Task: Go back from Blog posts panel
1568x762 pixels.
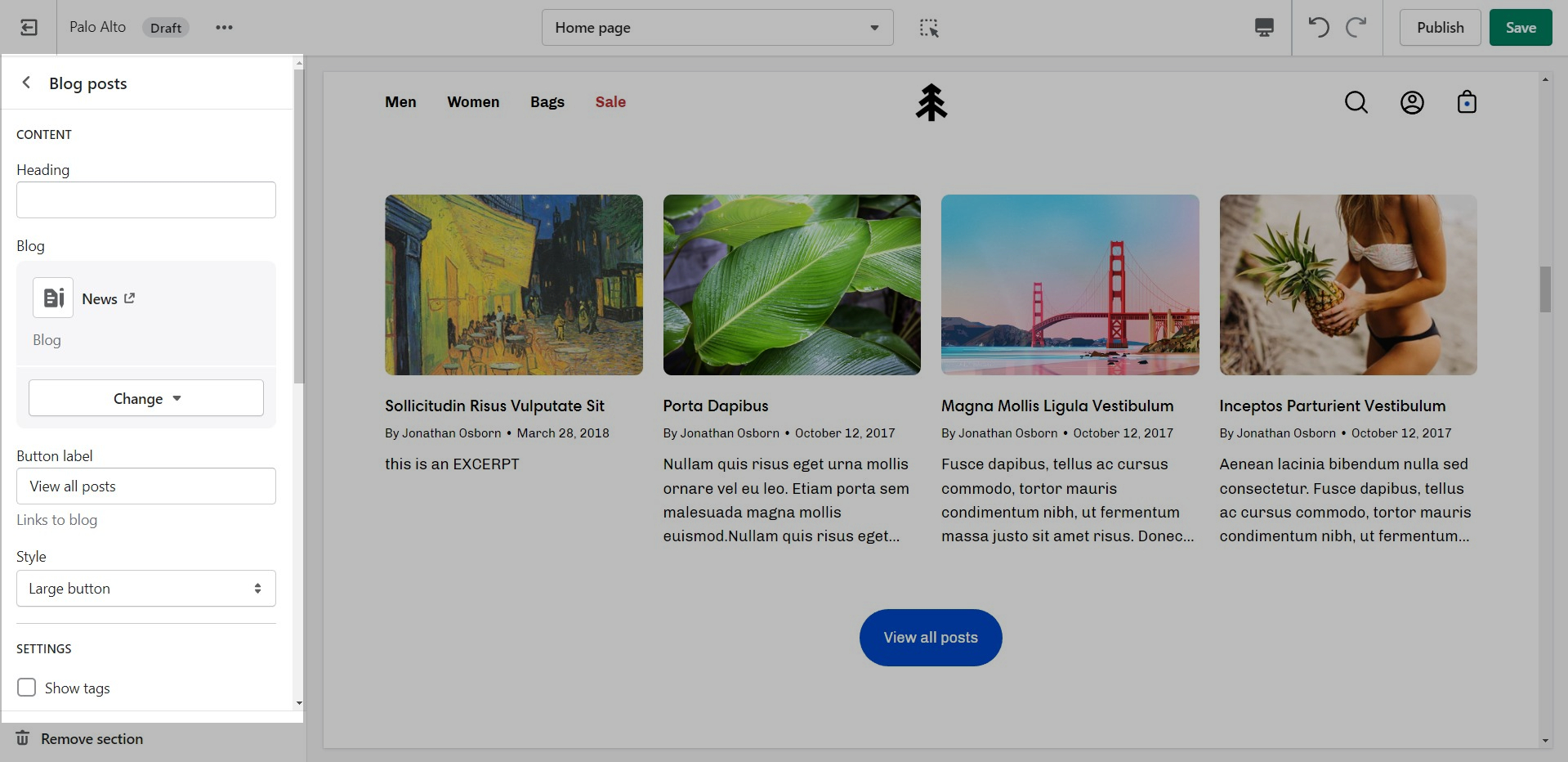Action: click(x=27, y=83)
